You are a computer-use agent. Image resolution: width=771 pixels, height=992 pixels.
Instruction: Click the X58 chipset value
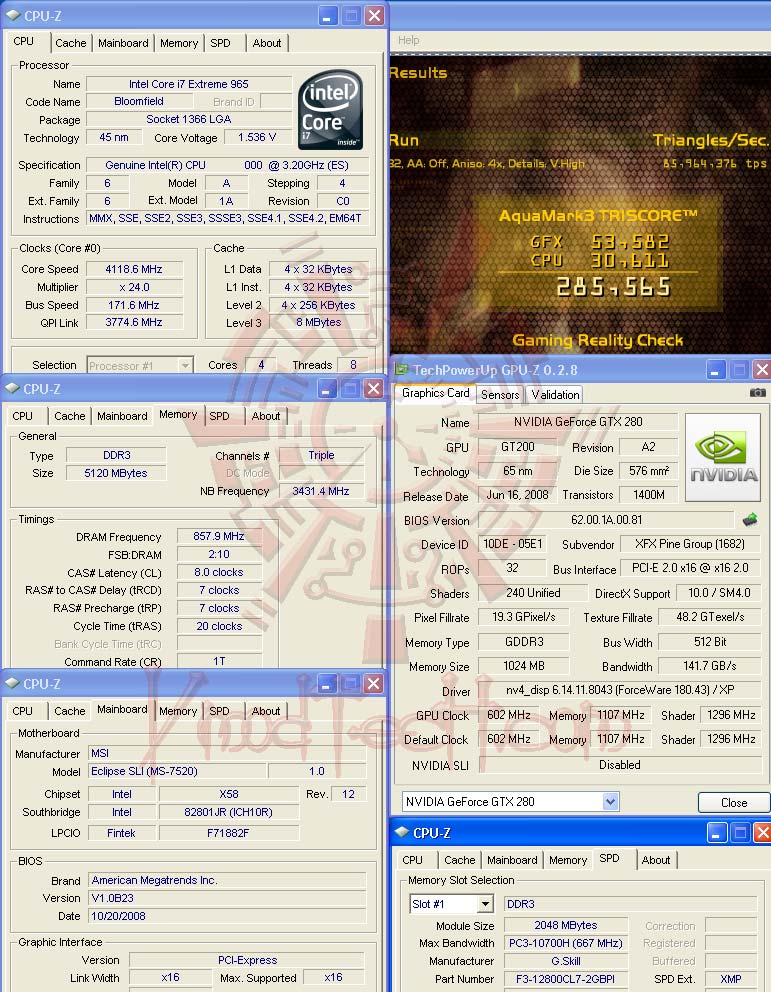(228, 794)
